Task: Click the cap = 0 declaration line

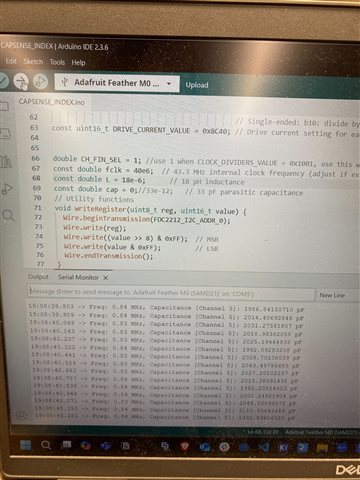Action: click(113, 189)
